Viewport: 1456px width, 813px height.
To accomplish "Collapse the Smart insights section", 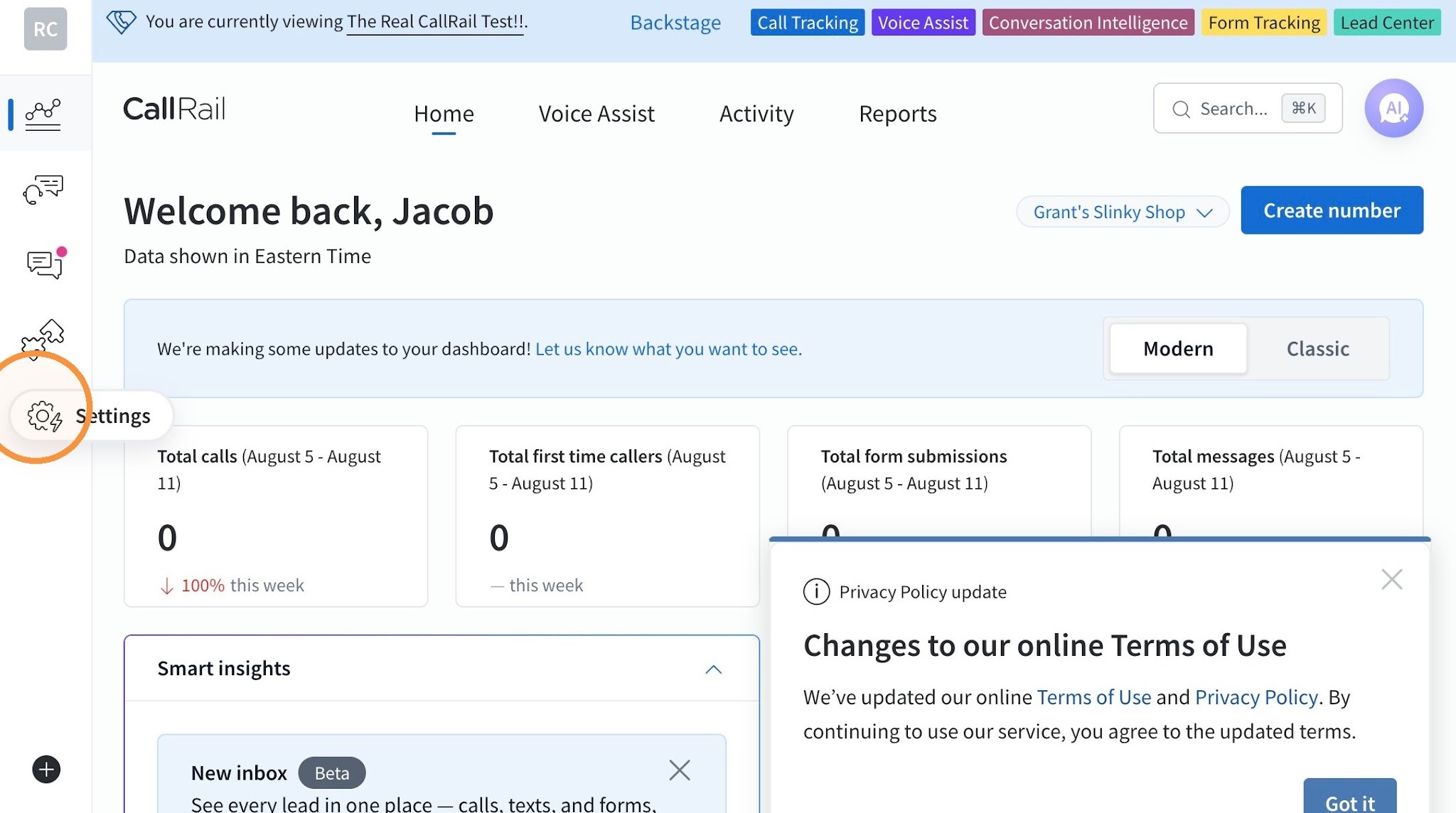I will pyautogui.click(x=713, y=669).
